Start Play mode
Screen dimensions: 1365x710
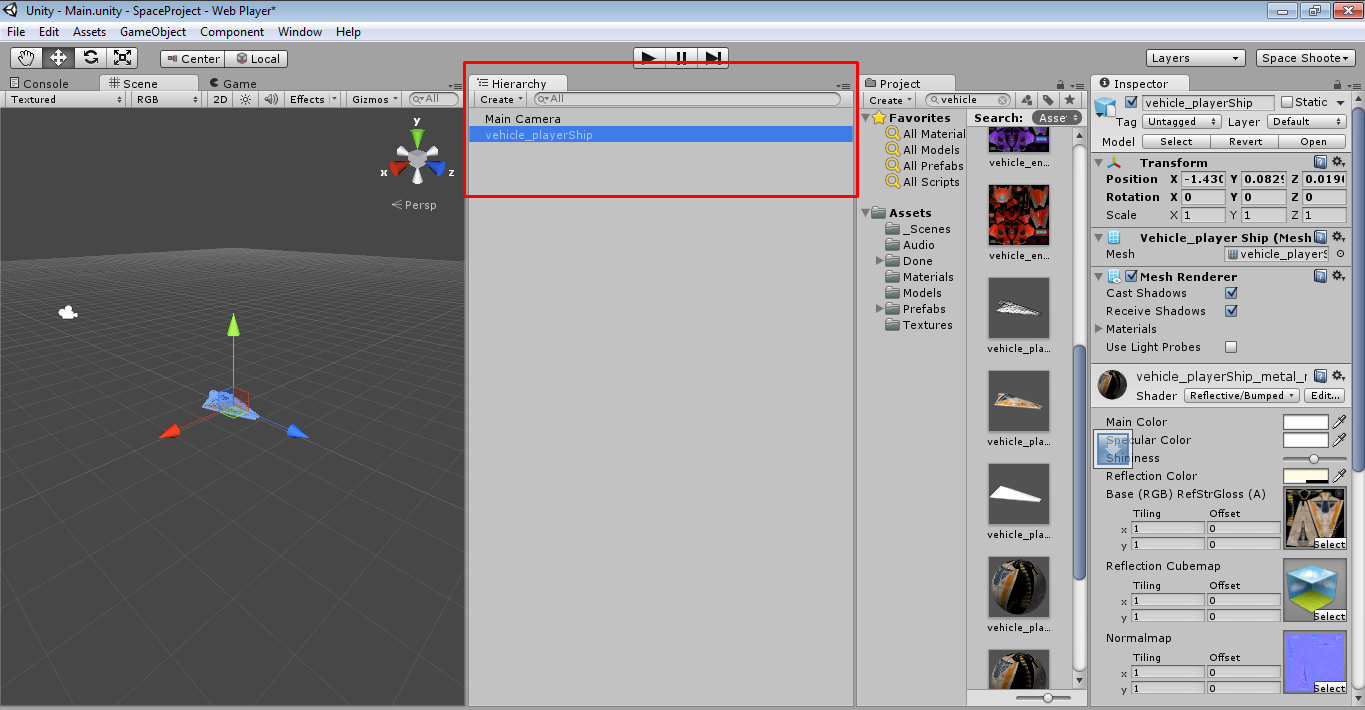click(x=649, y=58)
